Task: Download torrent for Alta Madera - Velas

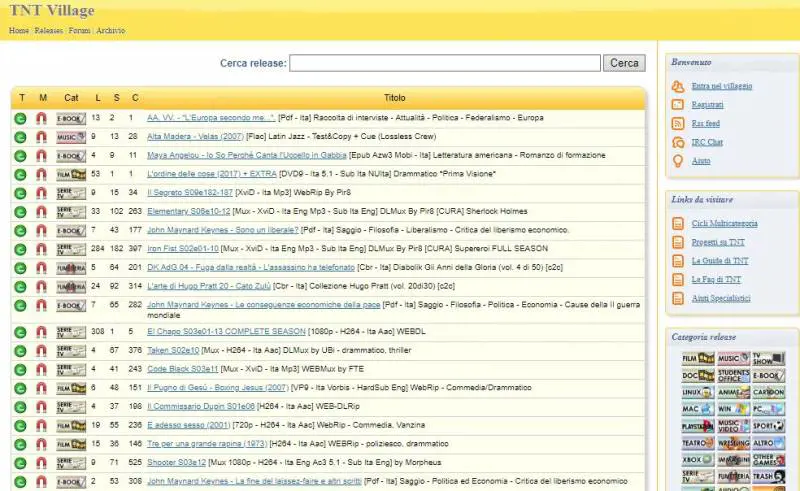Action: 20,137
